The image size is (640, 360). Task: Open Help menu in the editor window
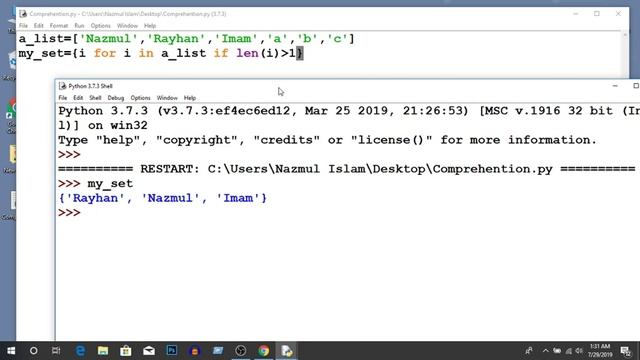[x=150, y=26]
